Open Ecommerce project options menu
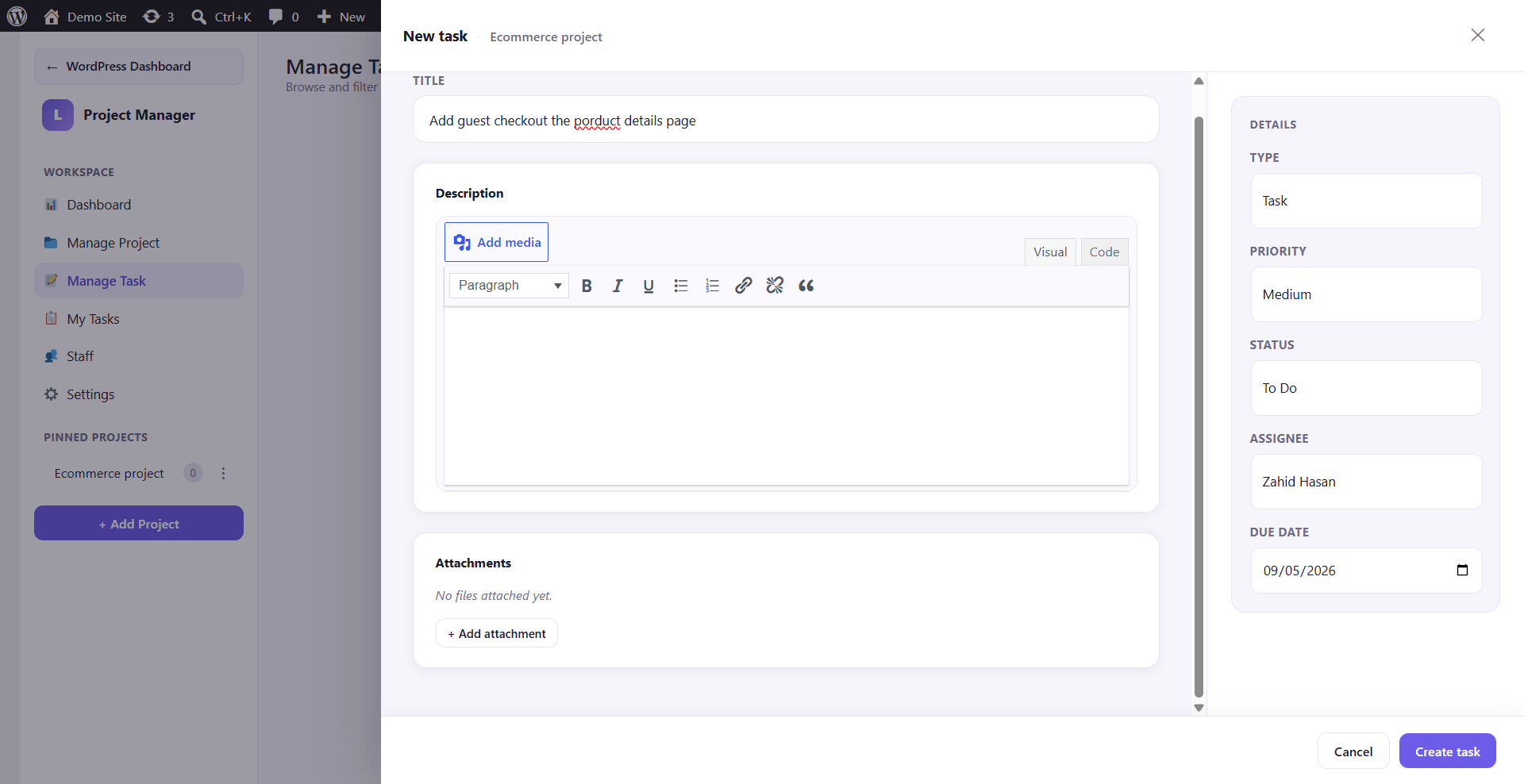 point(223,473)
